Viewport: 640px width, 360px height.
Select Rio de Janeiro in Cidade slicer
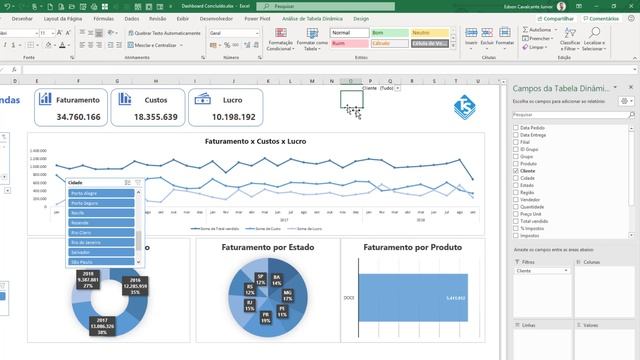click(x=101, y=242)
